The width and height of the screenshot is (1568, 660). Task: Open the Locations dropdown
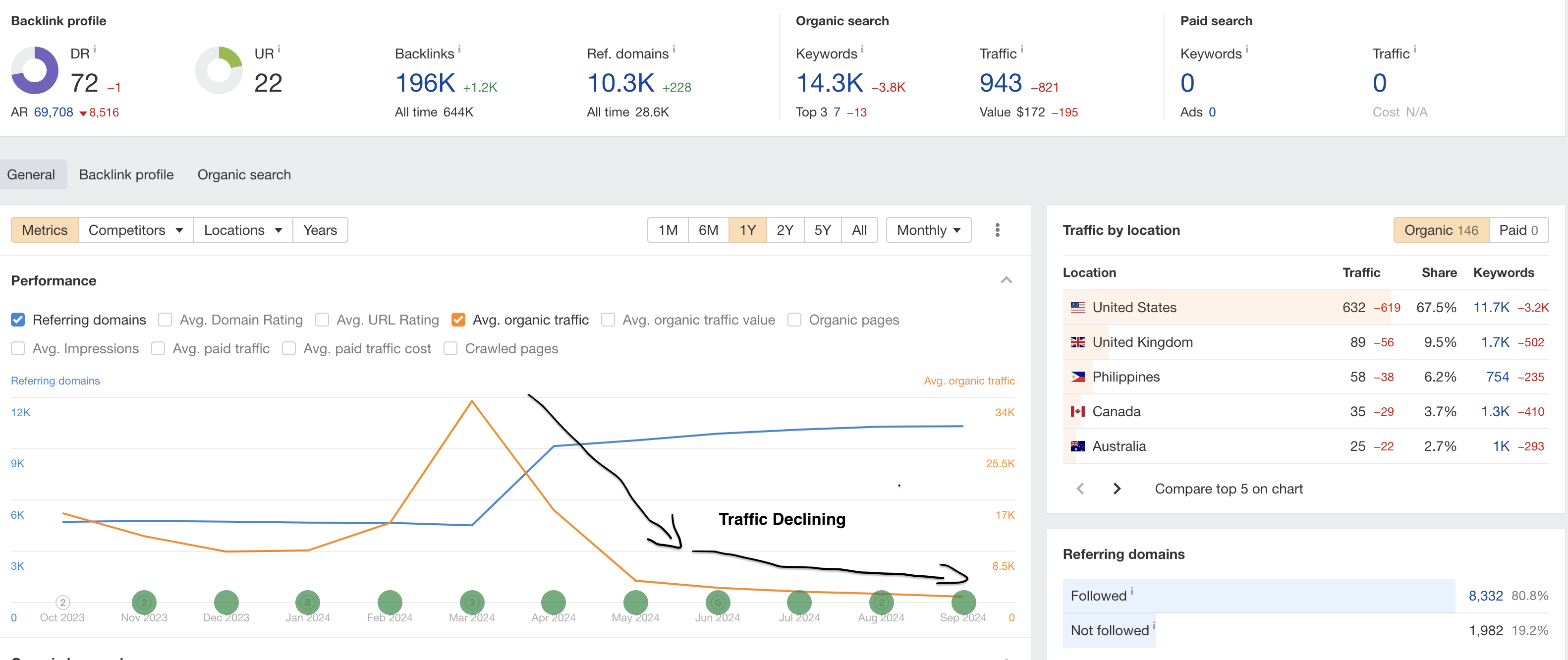coord(243,230)
